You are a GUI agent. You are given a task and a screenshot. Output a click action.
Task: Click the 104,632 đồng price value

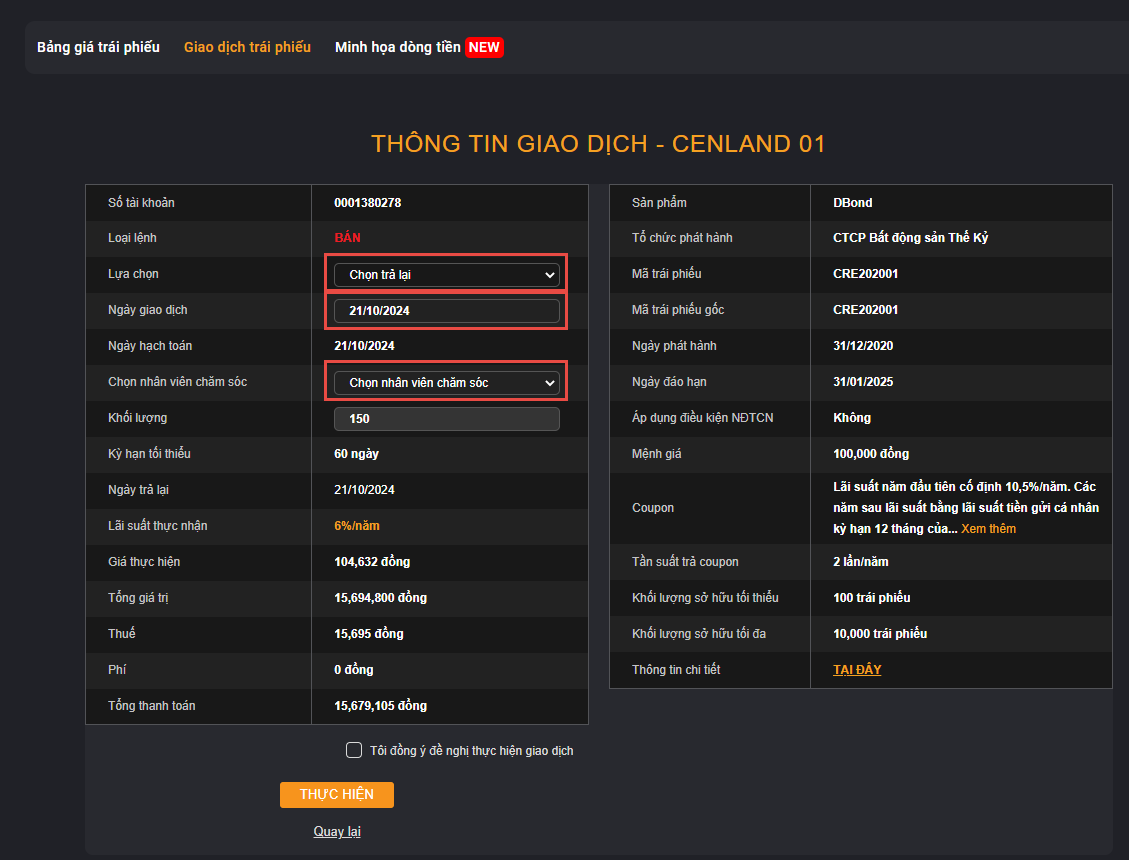(372, 562)
